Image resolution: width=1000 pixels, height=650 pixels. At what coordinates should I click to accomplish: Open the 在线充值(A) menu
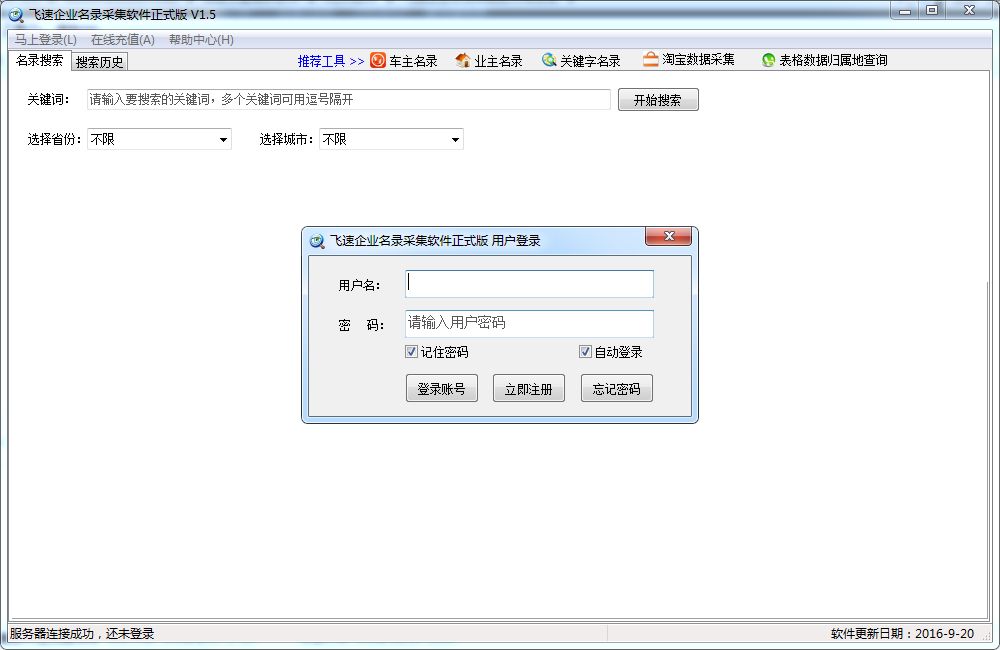pos(122,40)
